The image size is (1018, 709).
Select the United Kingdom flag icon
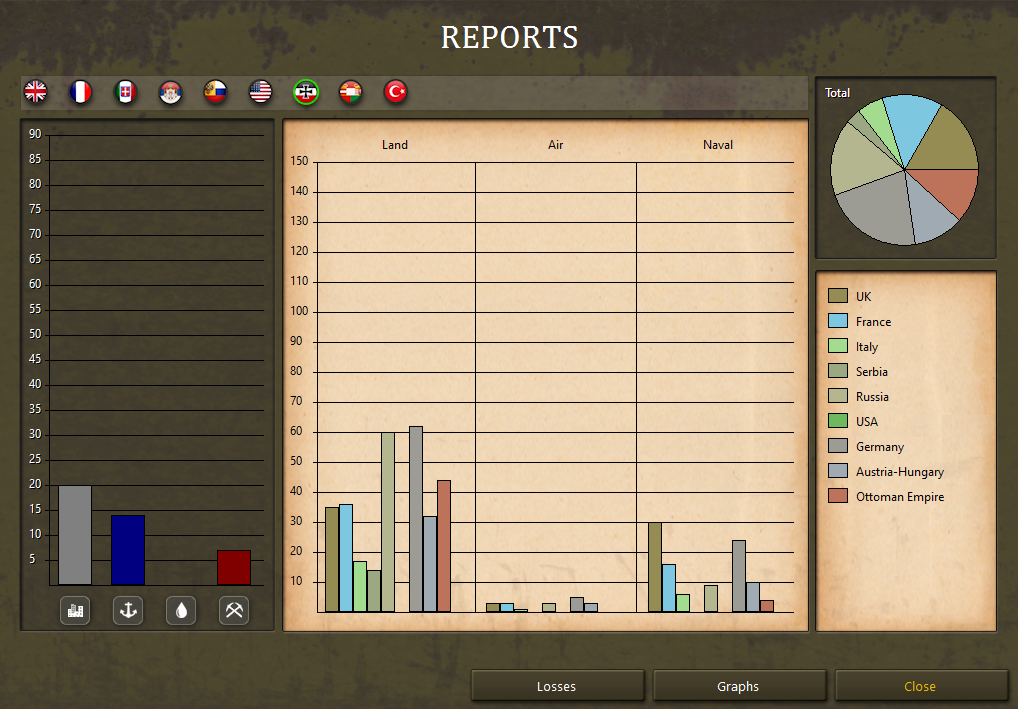[x=36, y=92]
